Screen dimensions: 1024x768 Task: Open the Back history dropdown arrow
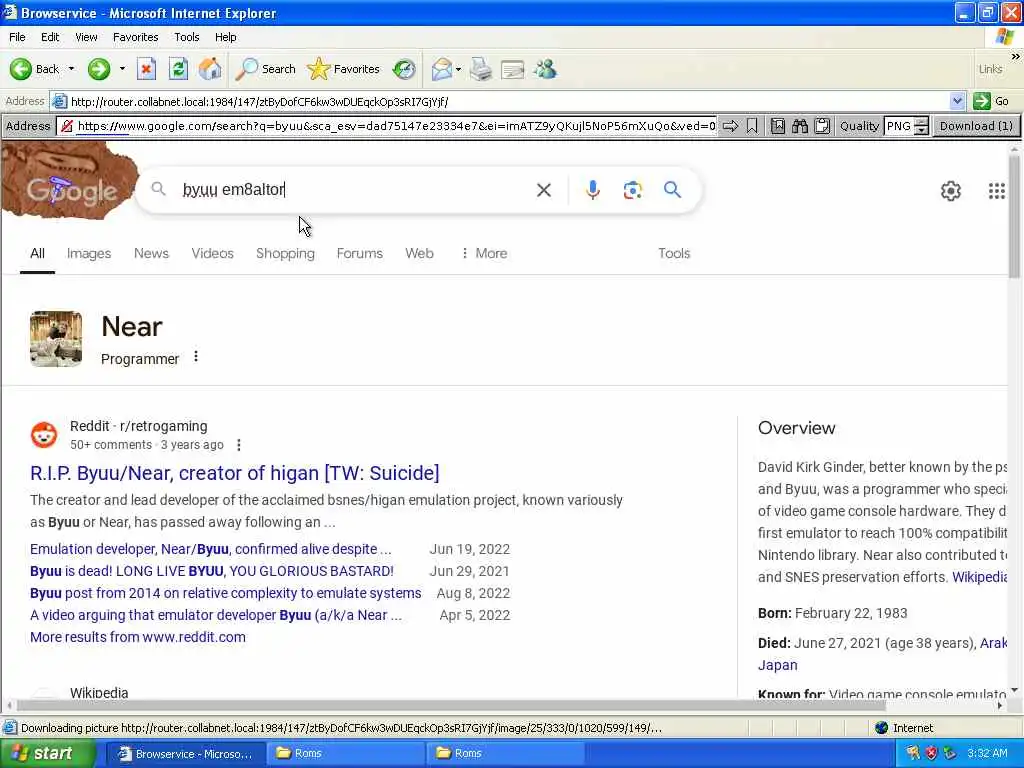(x=71, y=69)
